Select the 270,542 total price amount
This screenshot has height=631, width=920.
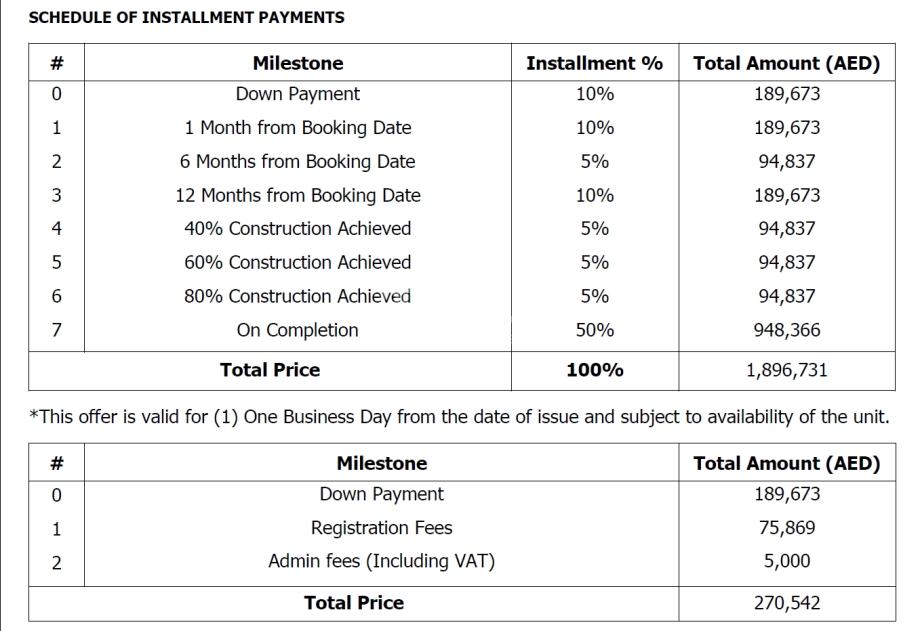[786, 603]
